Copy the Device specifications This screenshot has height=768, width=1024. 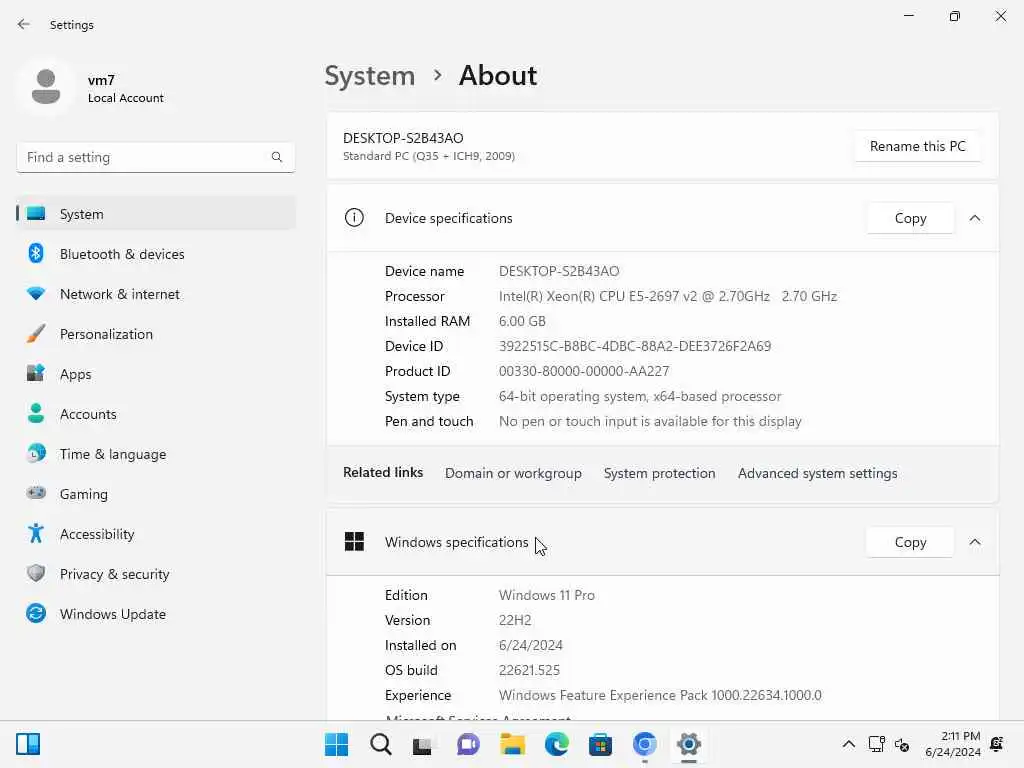click(910, 218)
